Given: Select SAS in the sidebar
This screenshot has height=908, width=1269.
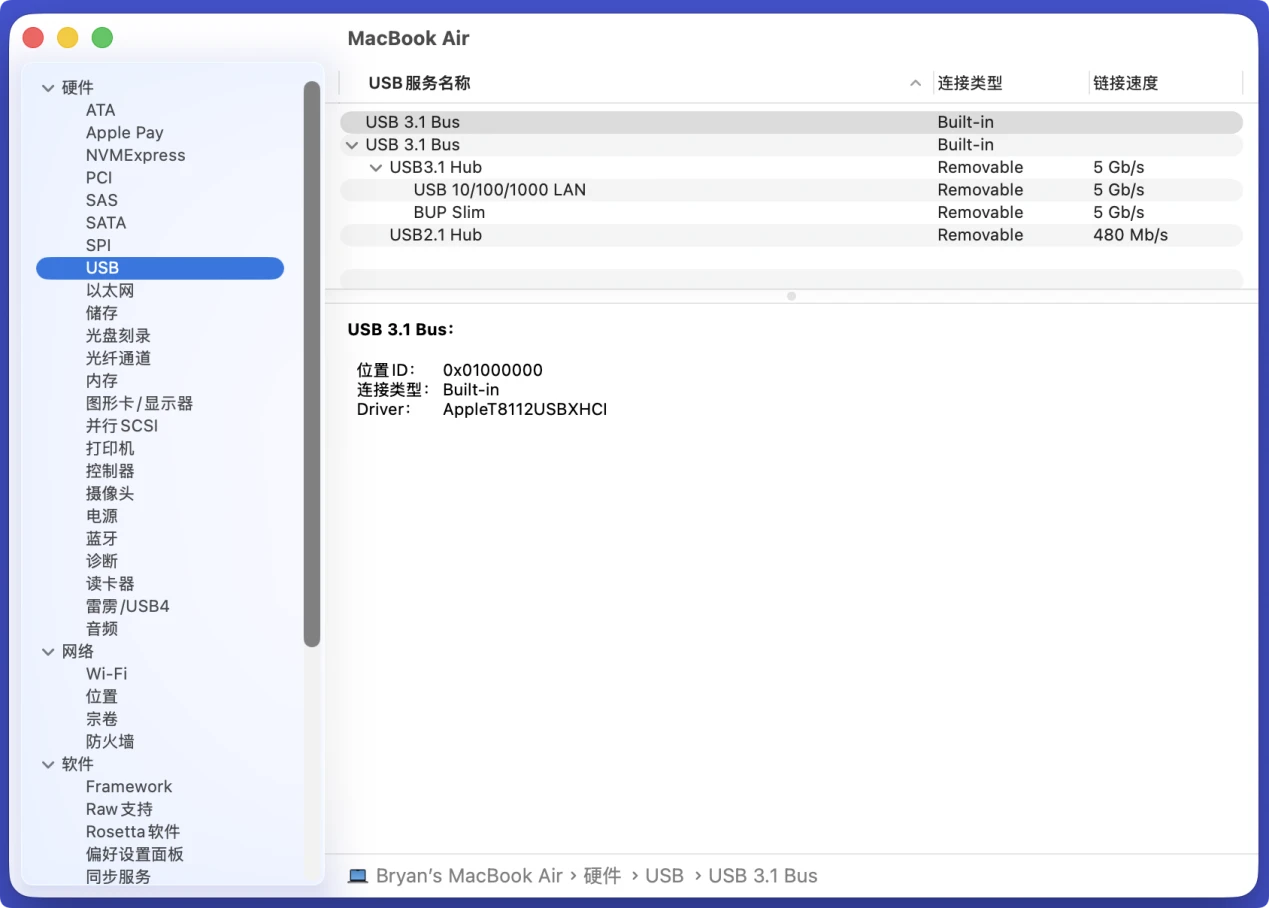Looking at the screenshot, I should pyautogui.click(x=101, y=200).
